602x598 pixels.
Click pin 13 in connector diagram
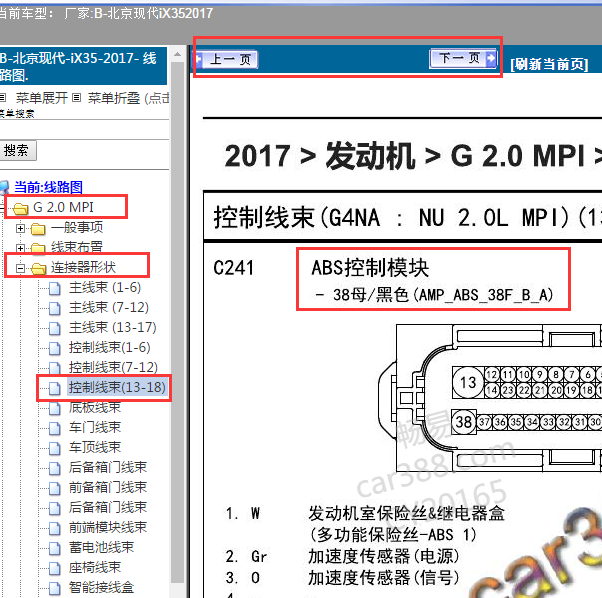468,382
